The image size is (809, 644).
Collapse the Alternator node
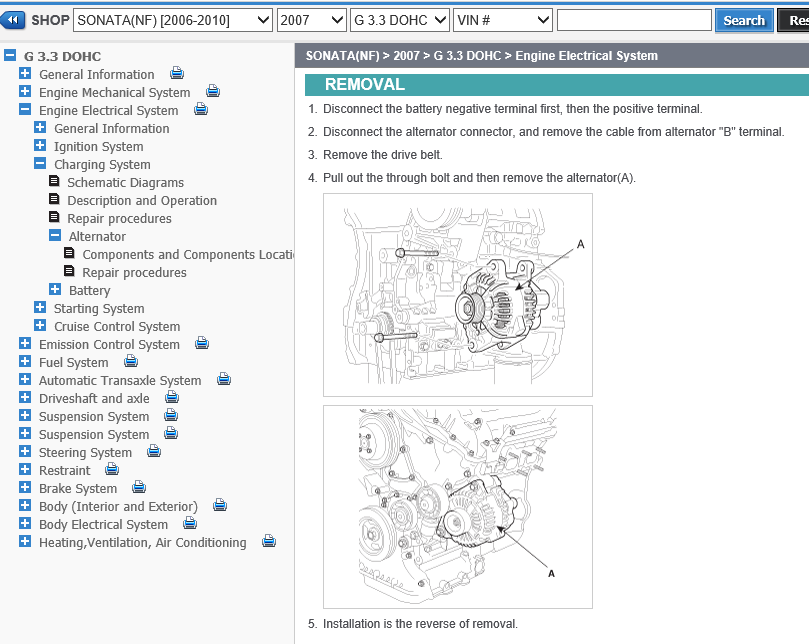coord(55,235)
